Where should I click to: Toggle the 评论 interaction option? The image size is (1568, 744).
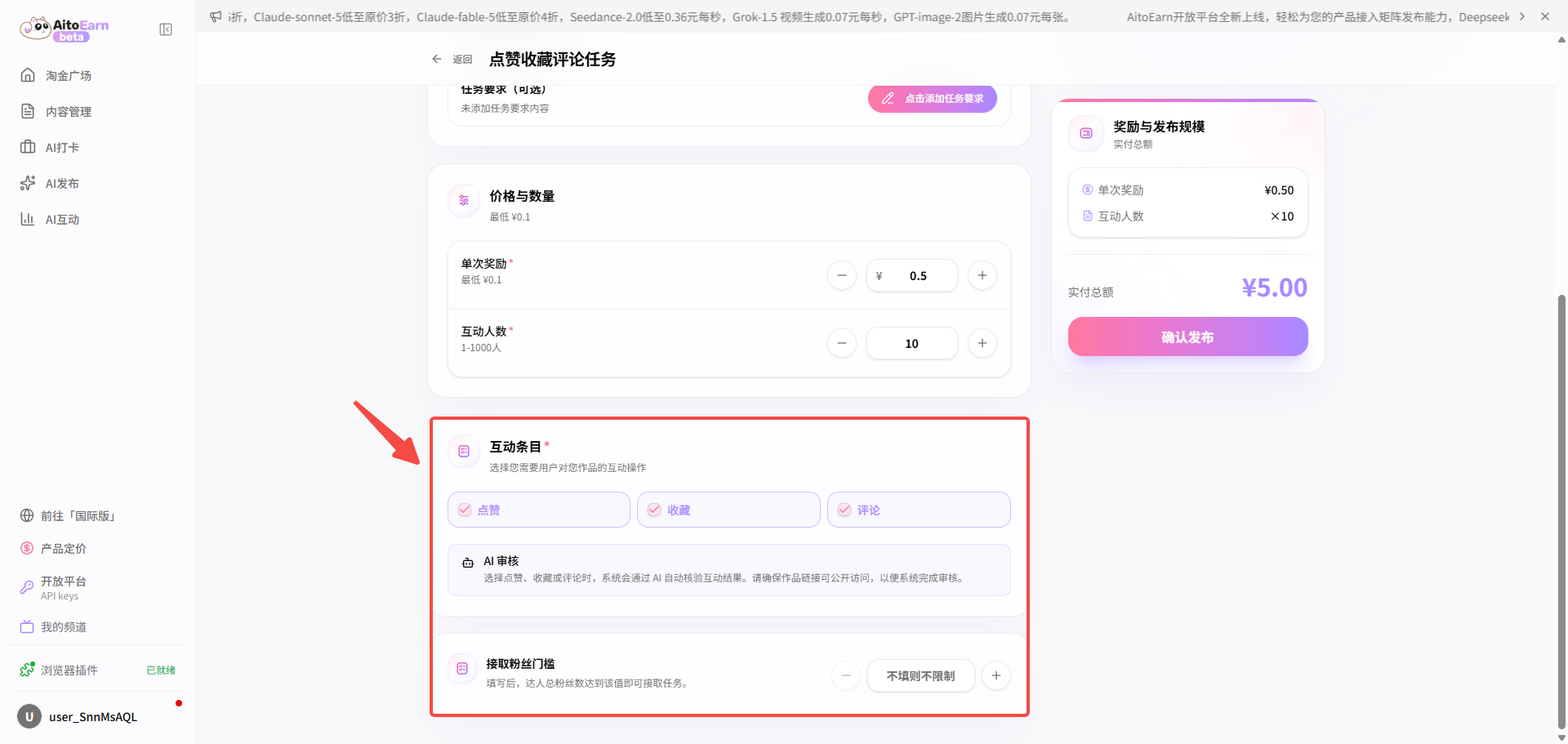[x=919, y=510]
